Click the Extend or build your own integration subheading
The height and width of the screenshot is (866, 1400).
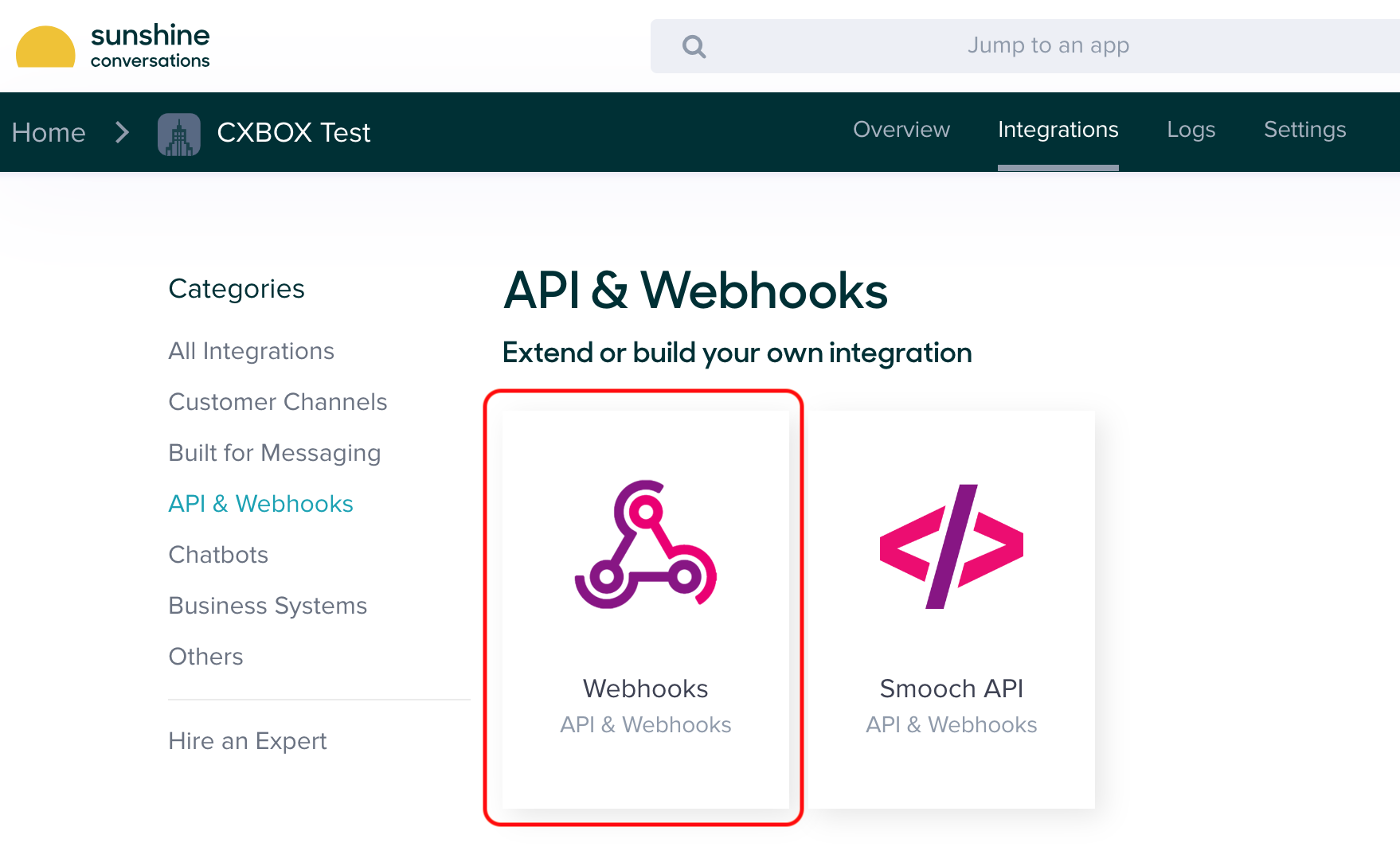737,353
